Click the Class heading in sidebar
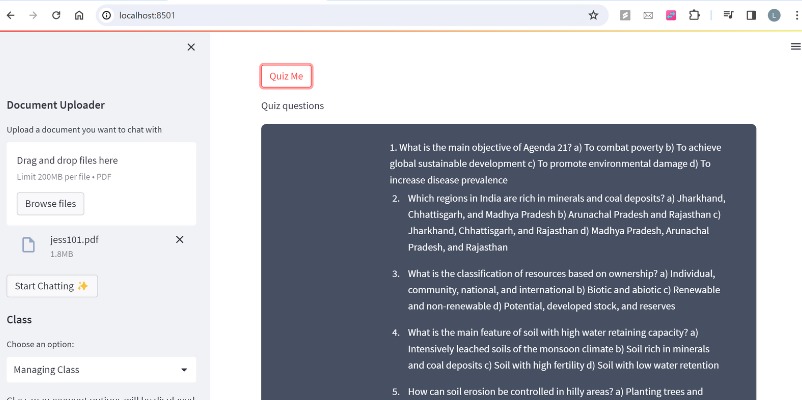The image size is (802, 400). (x=19, y=319)
